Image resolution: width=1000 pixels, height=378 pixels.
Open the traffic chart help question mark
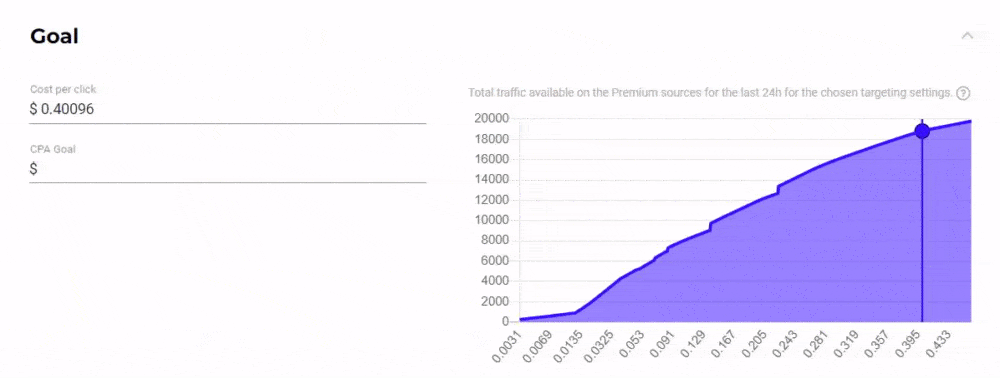click(963, 94)
